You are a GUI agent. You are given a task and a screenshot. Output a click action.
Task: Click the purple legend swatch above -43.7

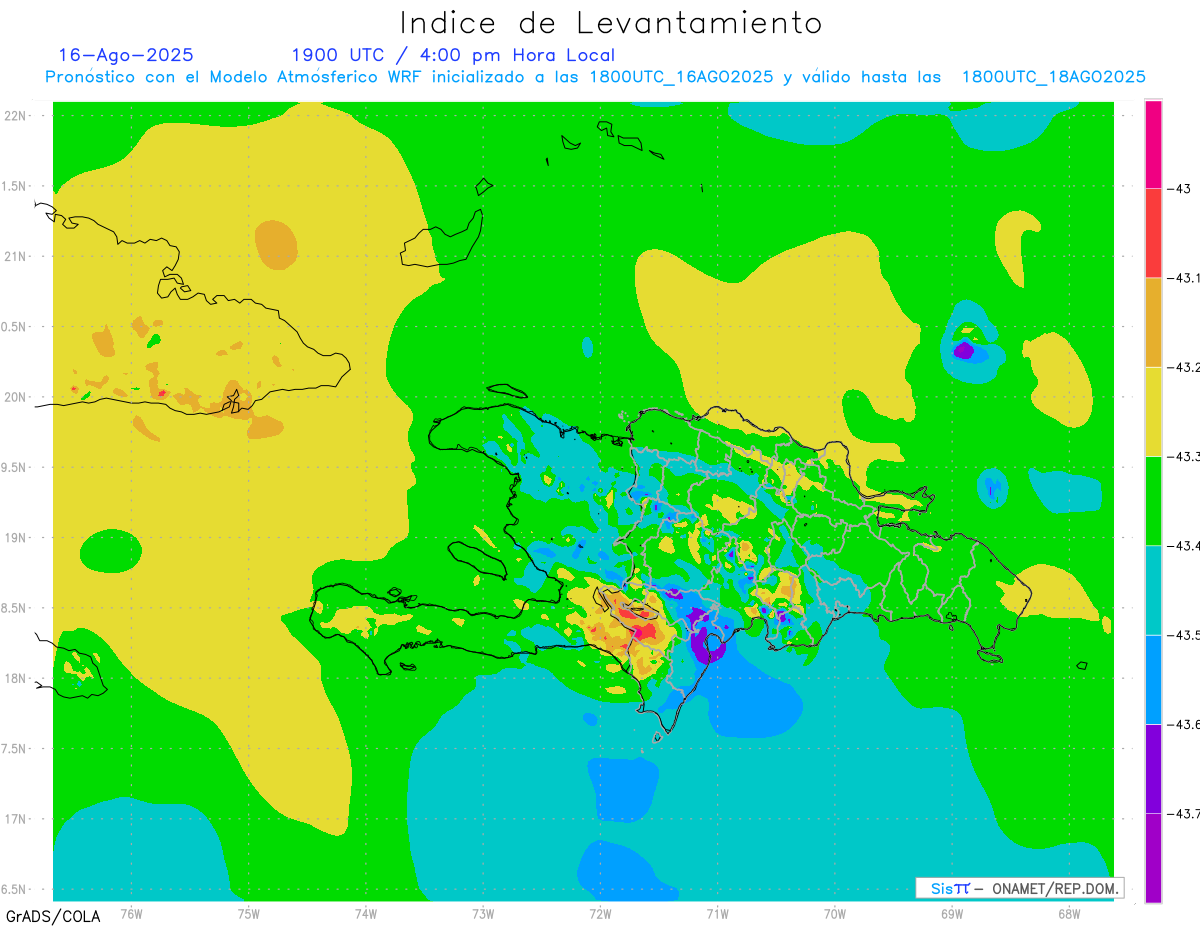[1153, 768]
